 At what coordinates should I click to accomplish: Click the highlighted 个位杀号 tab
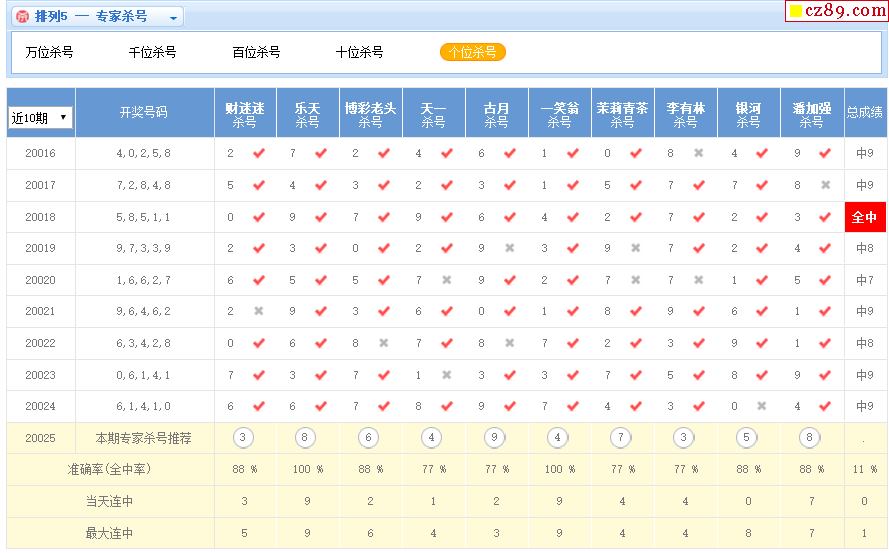473,52
